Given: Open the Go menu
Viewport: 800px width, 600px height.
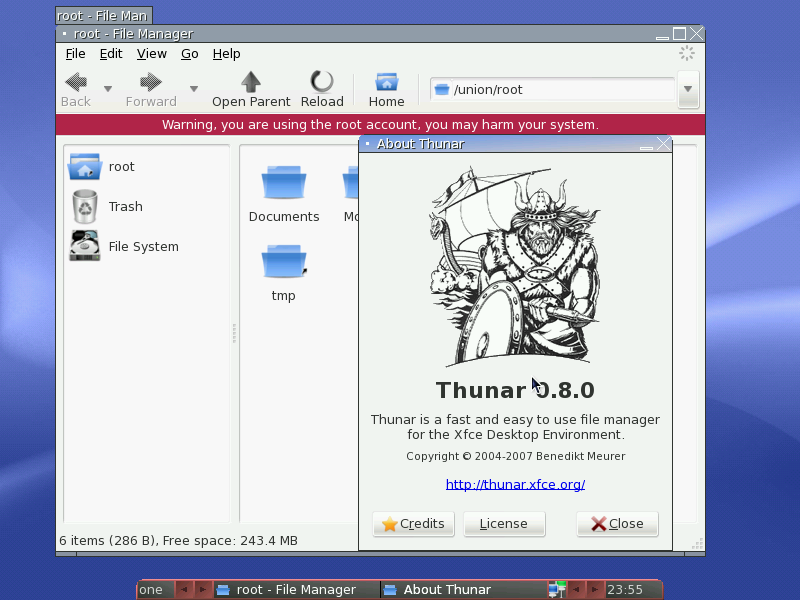Looking at the screenshot, I should pos(189,54).
